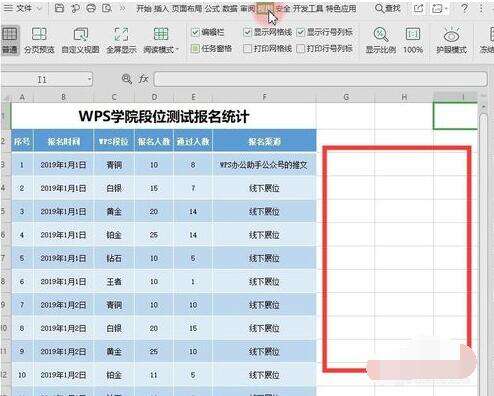The width and height of the screenshot is (494, 396).
Task: Open 分页预览 page break preview
Action: click(x=39, y=41)
